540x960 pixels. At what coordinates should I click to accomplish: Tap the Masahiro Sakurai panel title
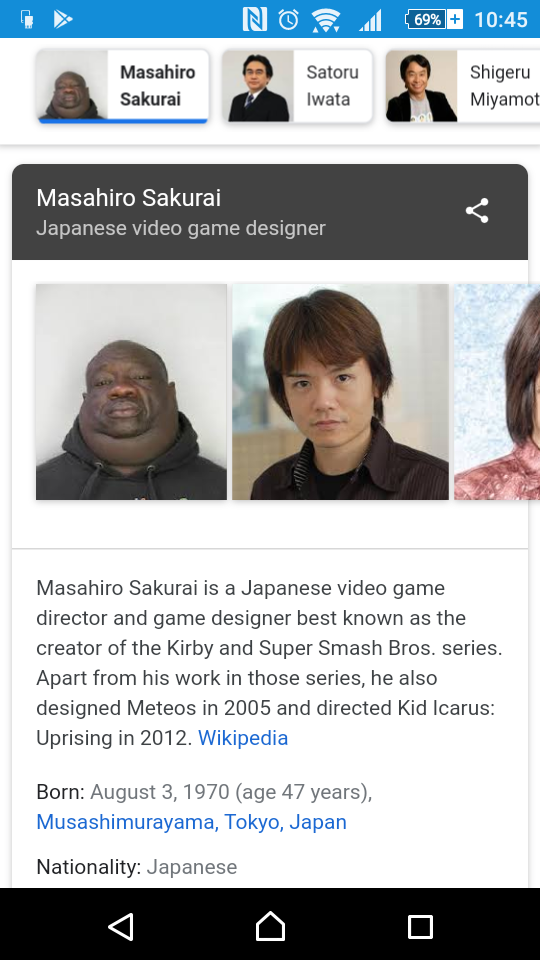(129, 198)
